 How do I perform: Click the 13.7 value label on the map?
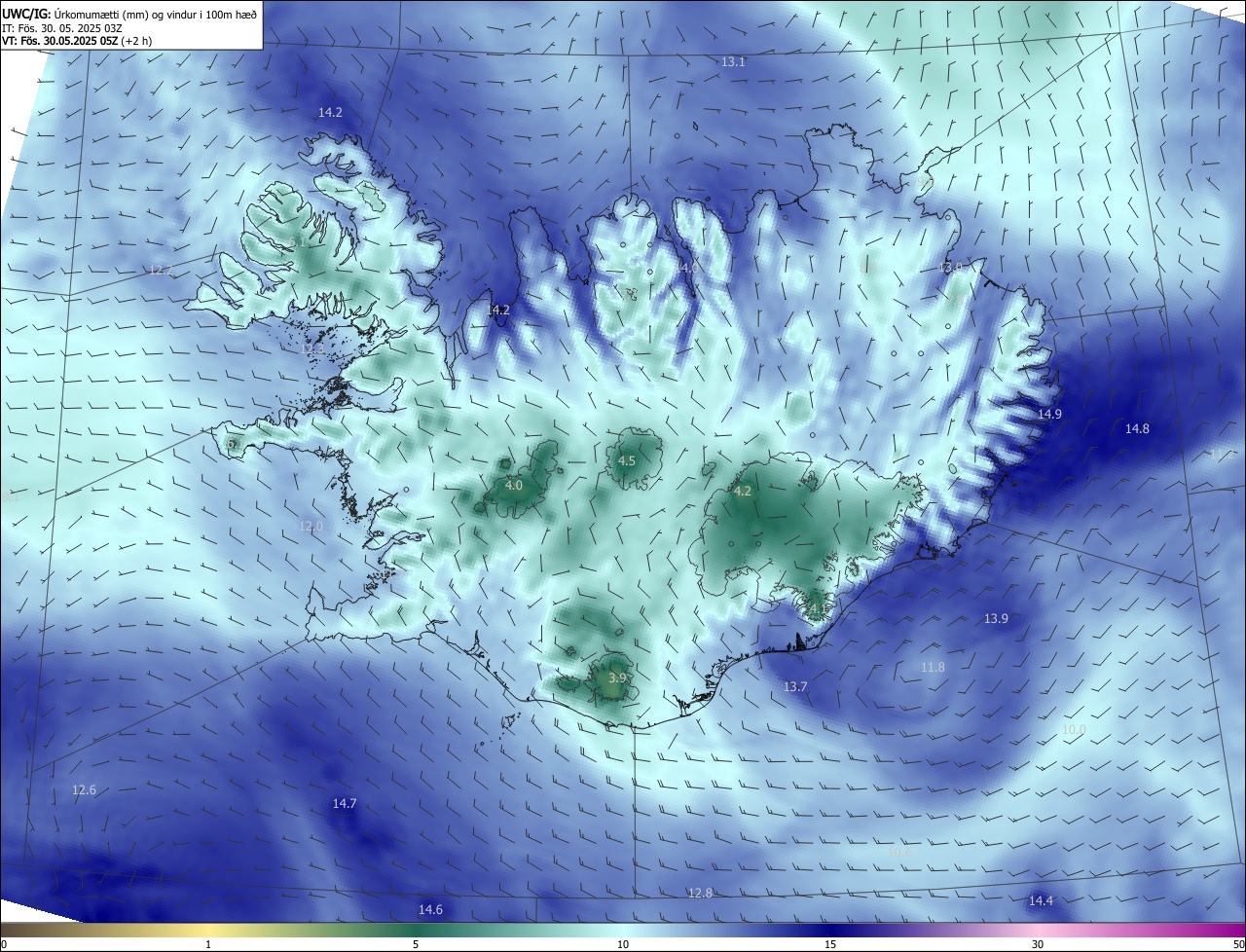click(795, 687)
